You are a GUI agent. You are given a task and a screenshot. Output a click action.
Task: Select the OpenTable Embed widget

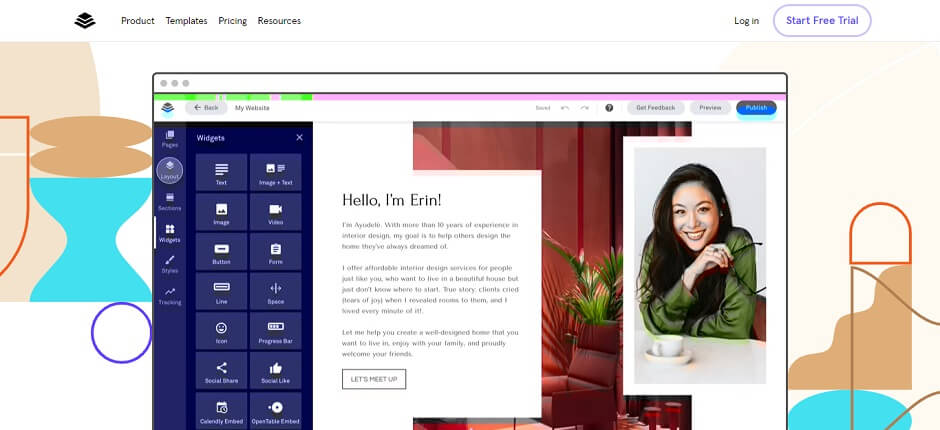pos(276,411)
